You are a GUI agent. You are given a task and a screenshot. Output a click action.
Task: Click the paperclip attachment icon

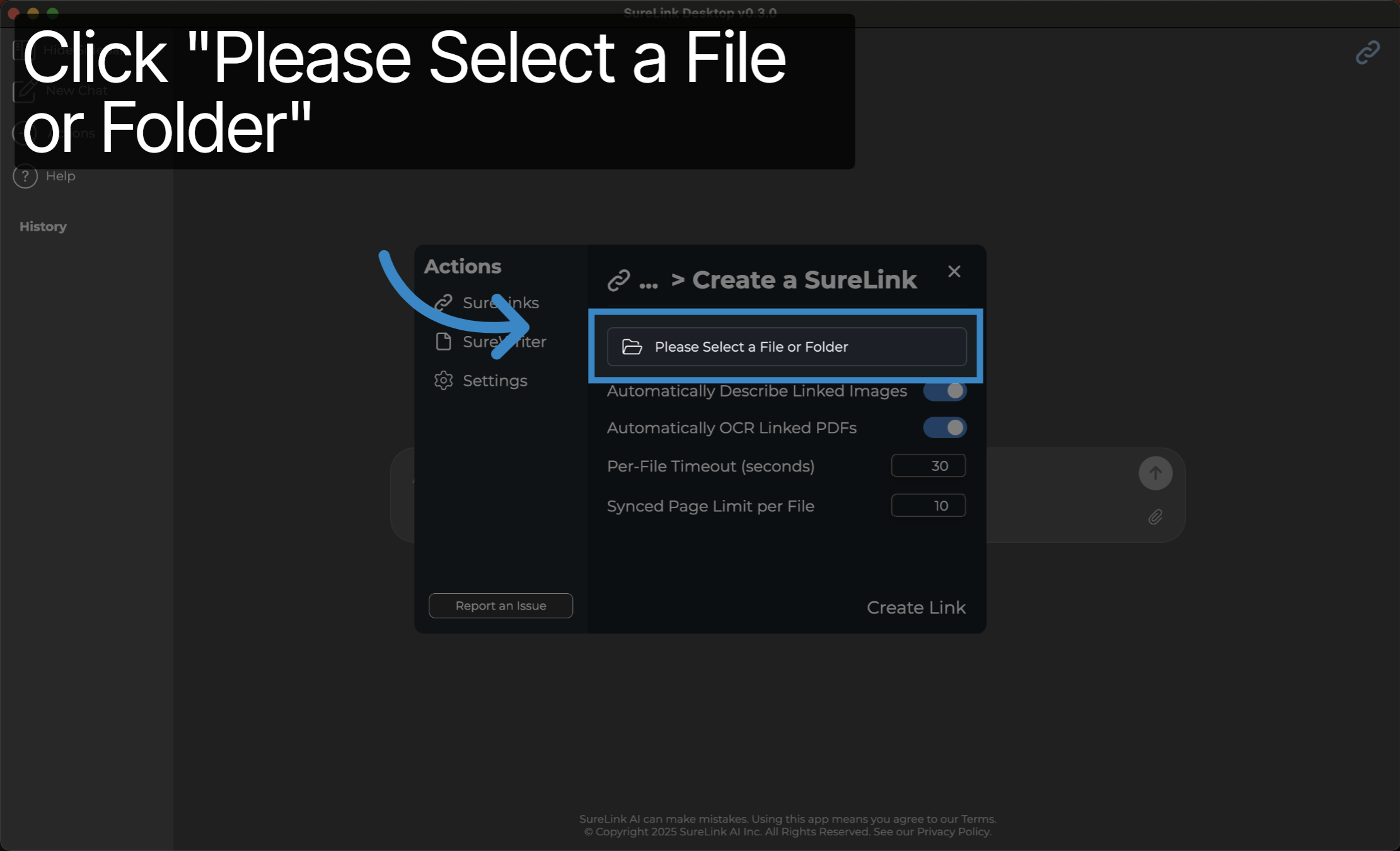click(1155, 518)
